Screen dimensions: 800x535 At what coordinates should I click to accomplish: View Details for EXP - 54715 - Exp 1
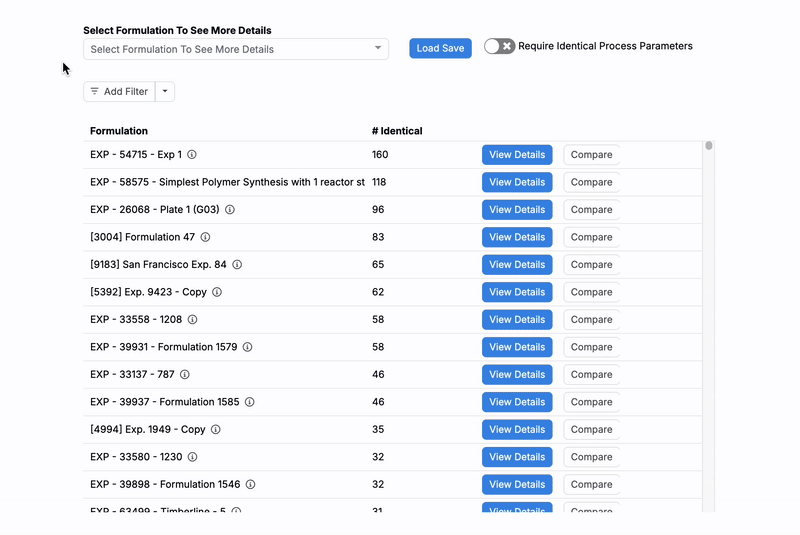tap(517, 155)
